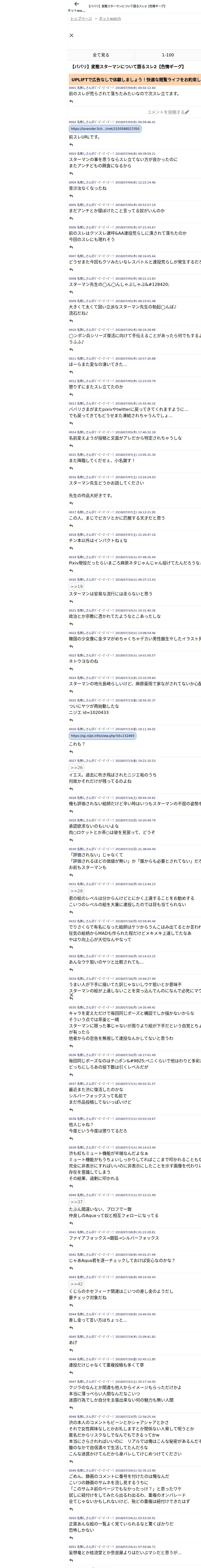Reply to post 0002 with arrow icon
The width and height of the screenshot is (201, 1568).
71,145
